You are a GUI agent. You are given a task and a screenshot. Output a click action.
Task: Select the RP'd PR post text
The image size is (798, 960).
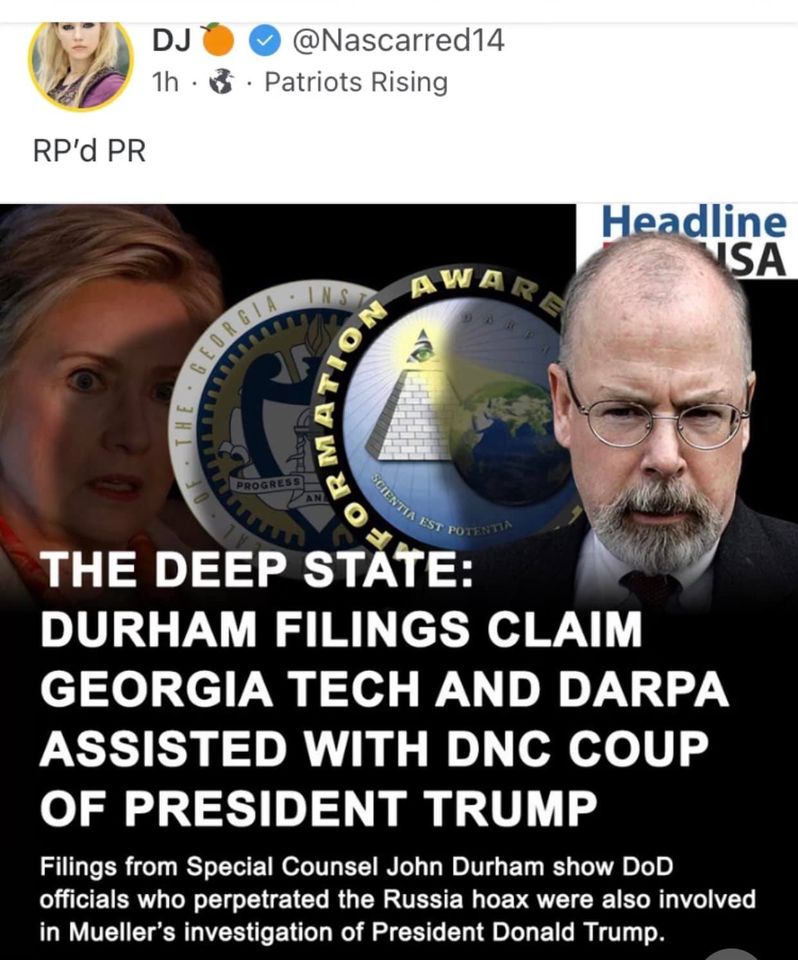89,151
